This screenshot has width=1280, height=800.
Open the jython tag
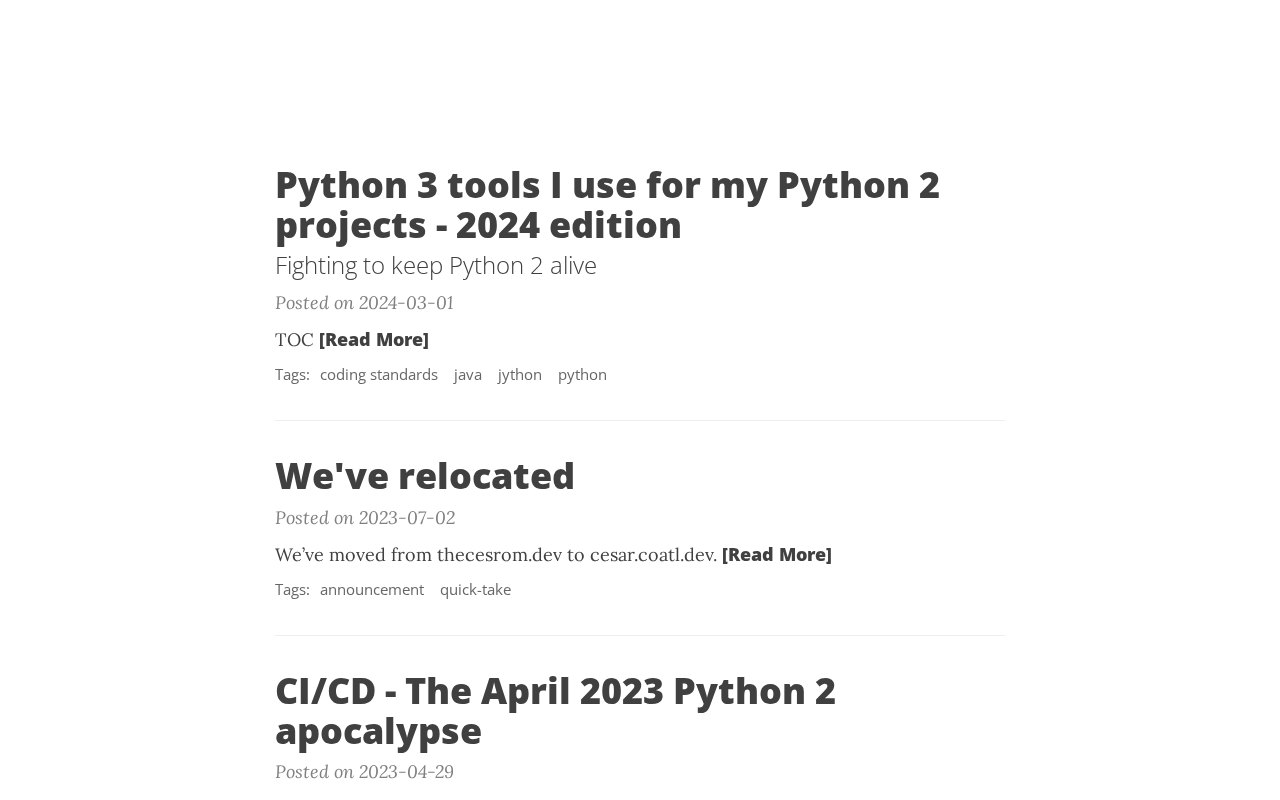519,375
